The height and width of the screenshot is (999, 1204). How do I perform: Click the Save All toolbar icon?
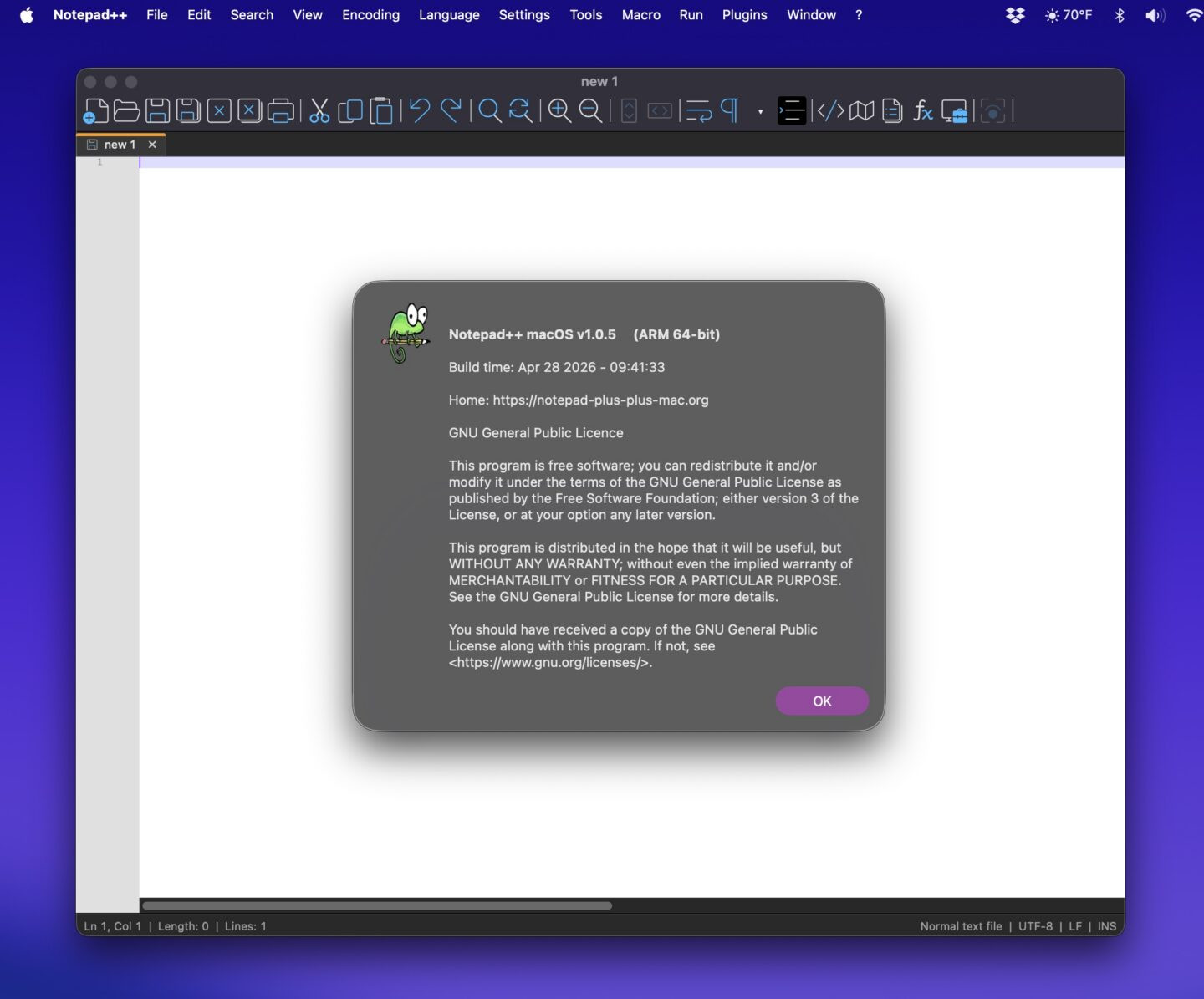188,111
